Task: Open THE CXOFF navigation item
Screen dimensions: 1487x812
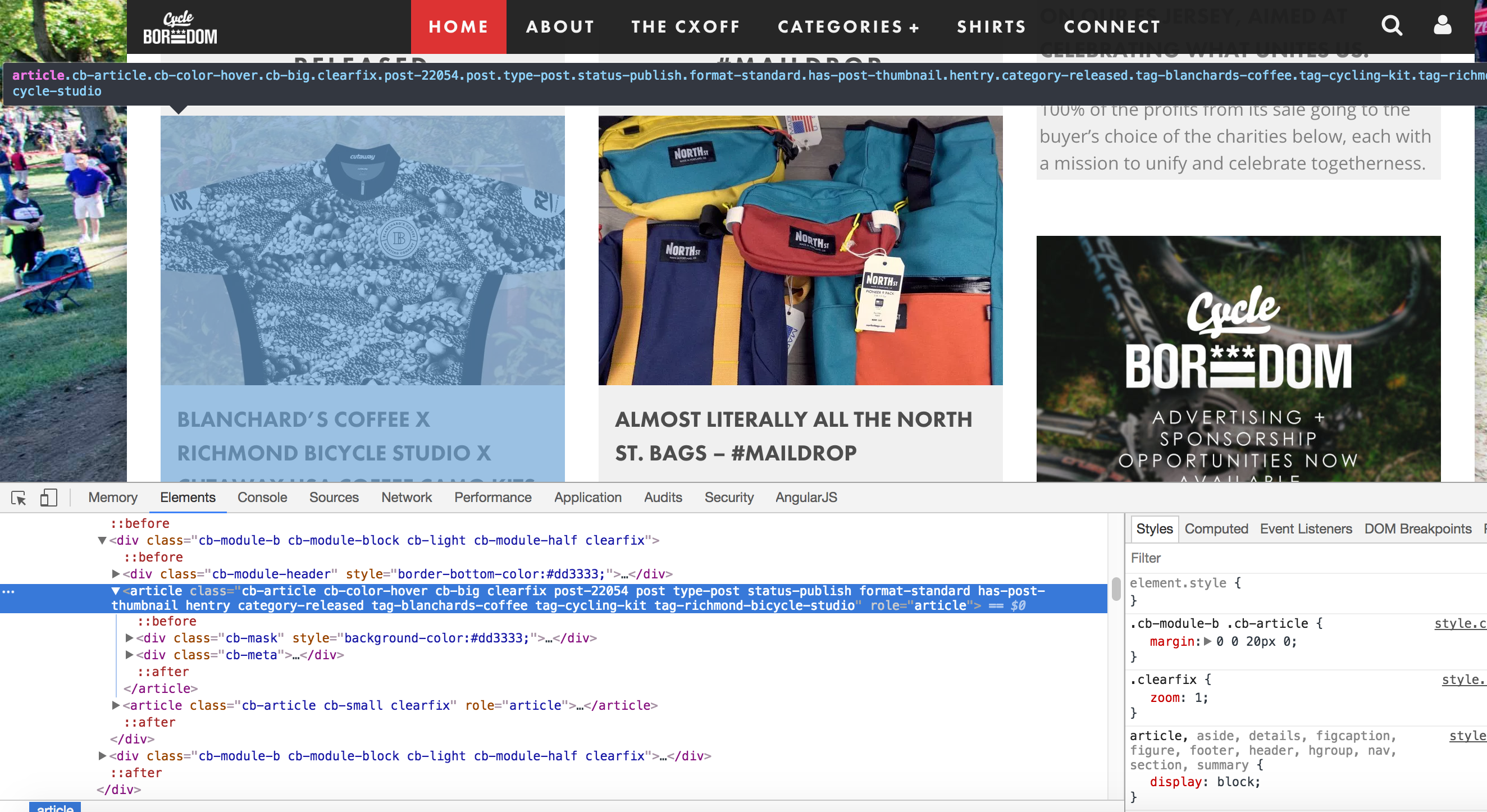Action: (x=685, y=26)
